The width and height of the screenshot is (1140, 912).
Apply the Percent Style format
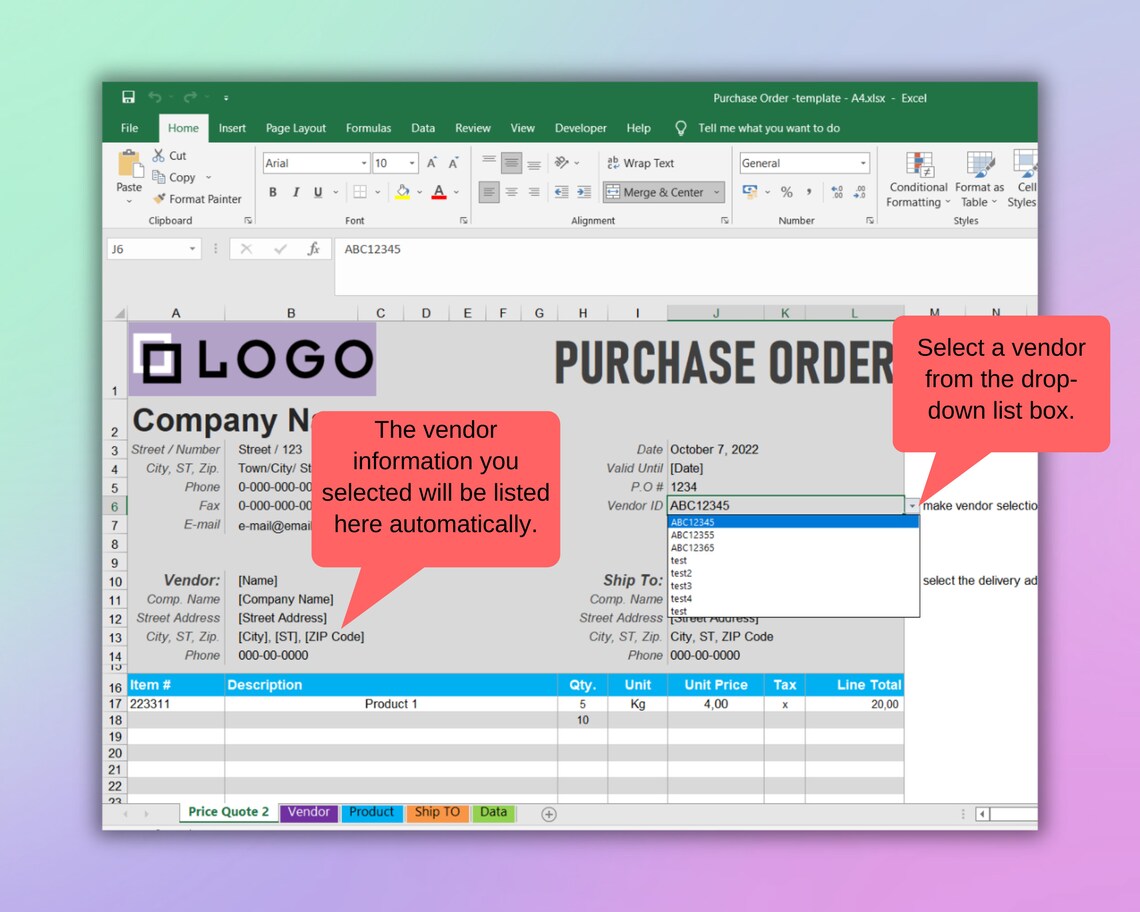(787, 191)
